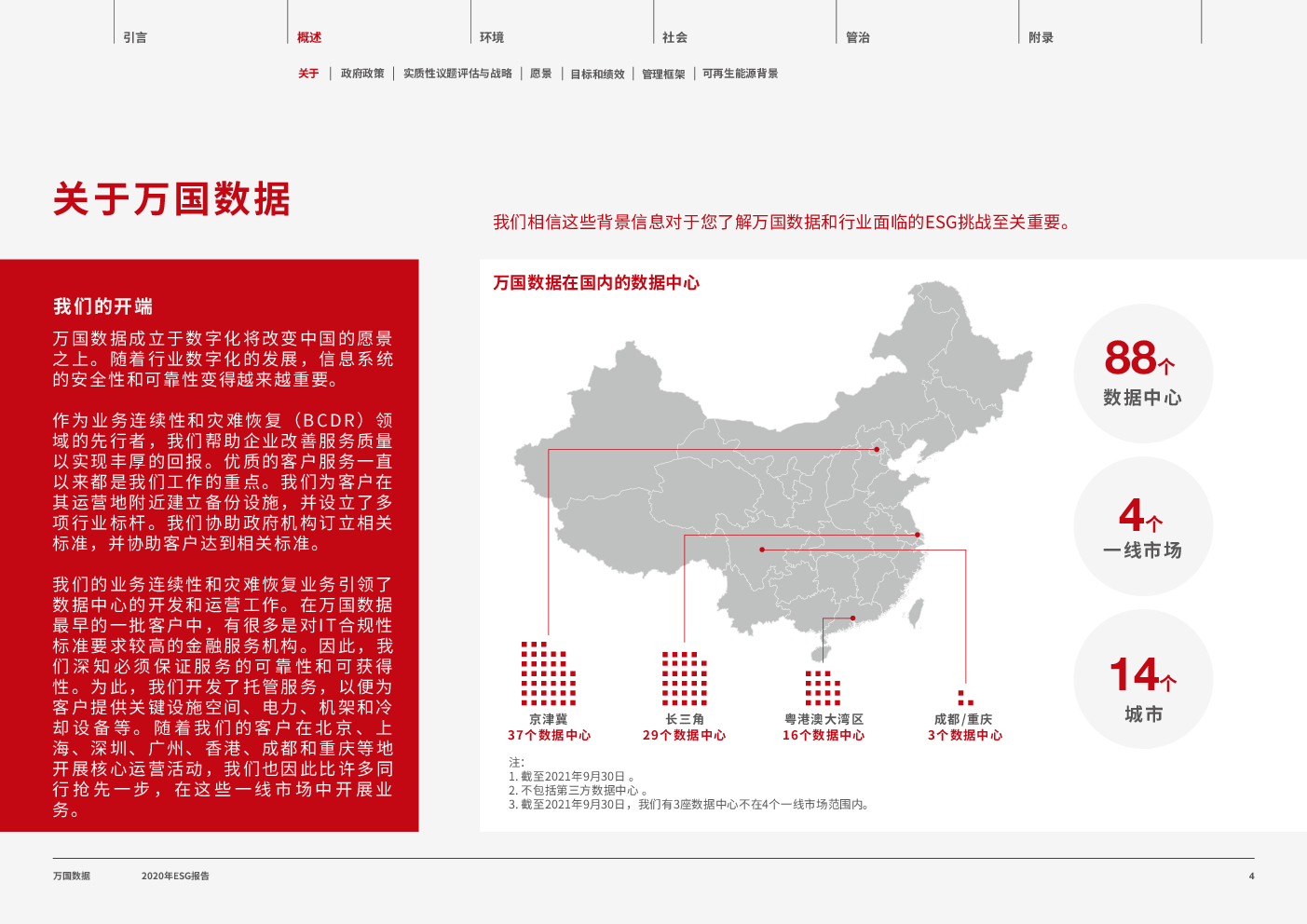Viewport: 1307px width, 924px height.
Task: Click the 88个 数据中心 stat circle
Action: point(1143,374)
